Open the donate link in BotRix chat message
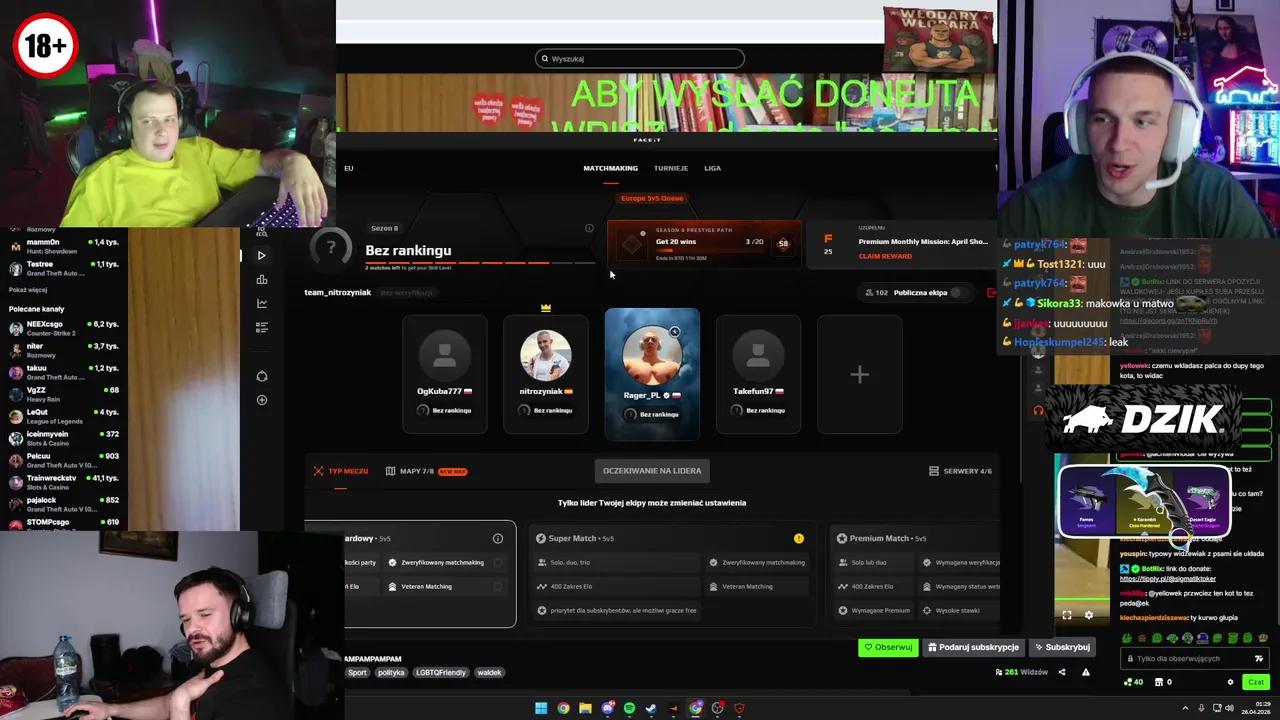 (1168, 579)
